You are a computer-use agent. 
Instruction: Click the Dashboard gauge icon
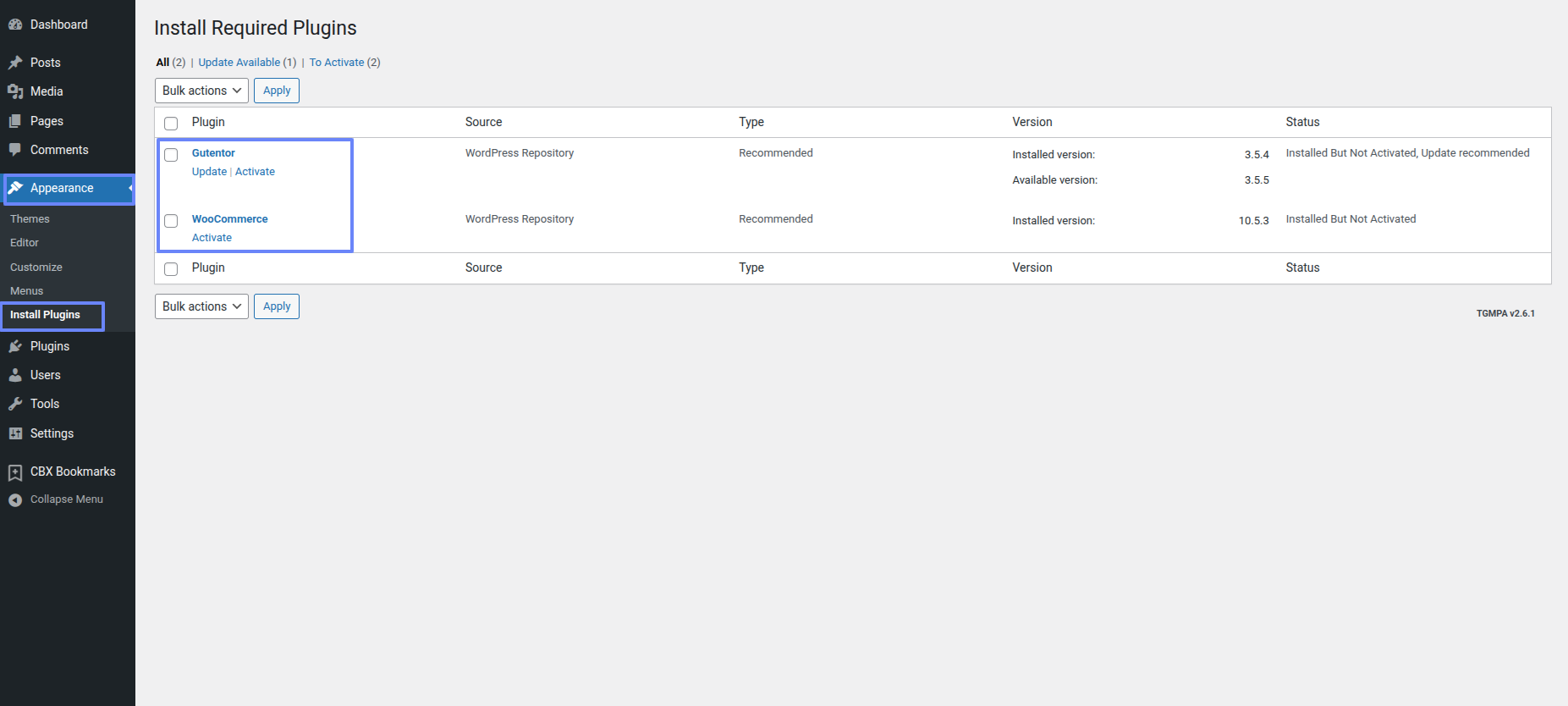15,25
